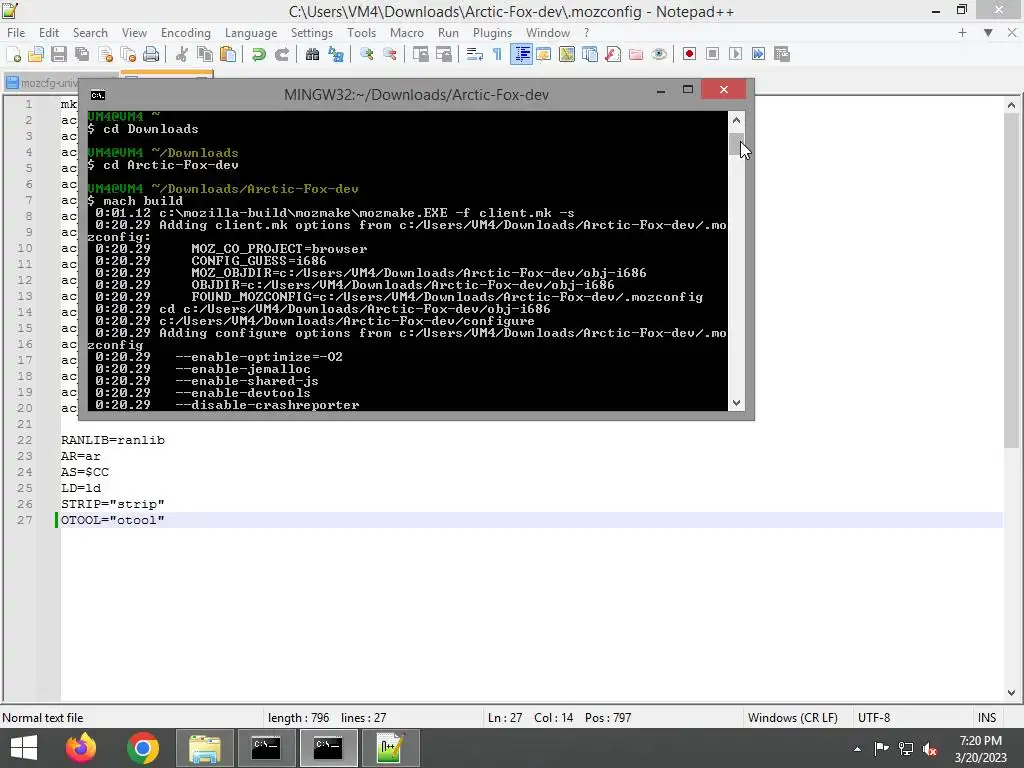
Task: Click the New file toolbar icon
Action: 13,54
